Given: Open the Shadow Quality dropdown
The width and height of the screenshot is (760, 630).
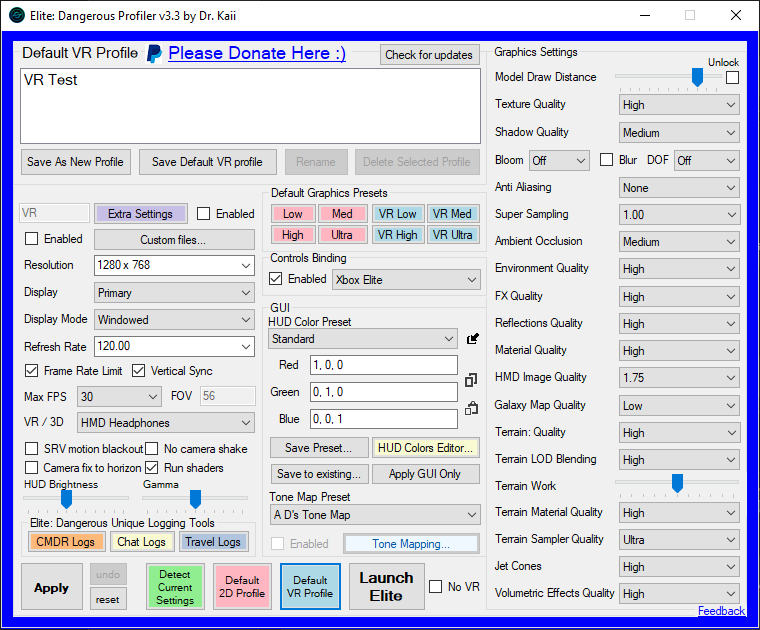Looking at the screenshot, I should point(679,133).
